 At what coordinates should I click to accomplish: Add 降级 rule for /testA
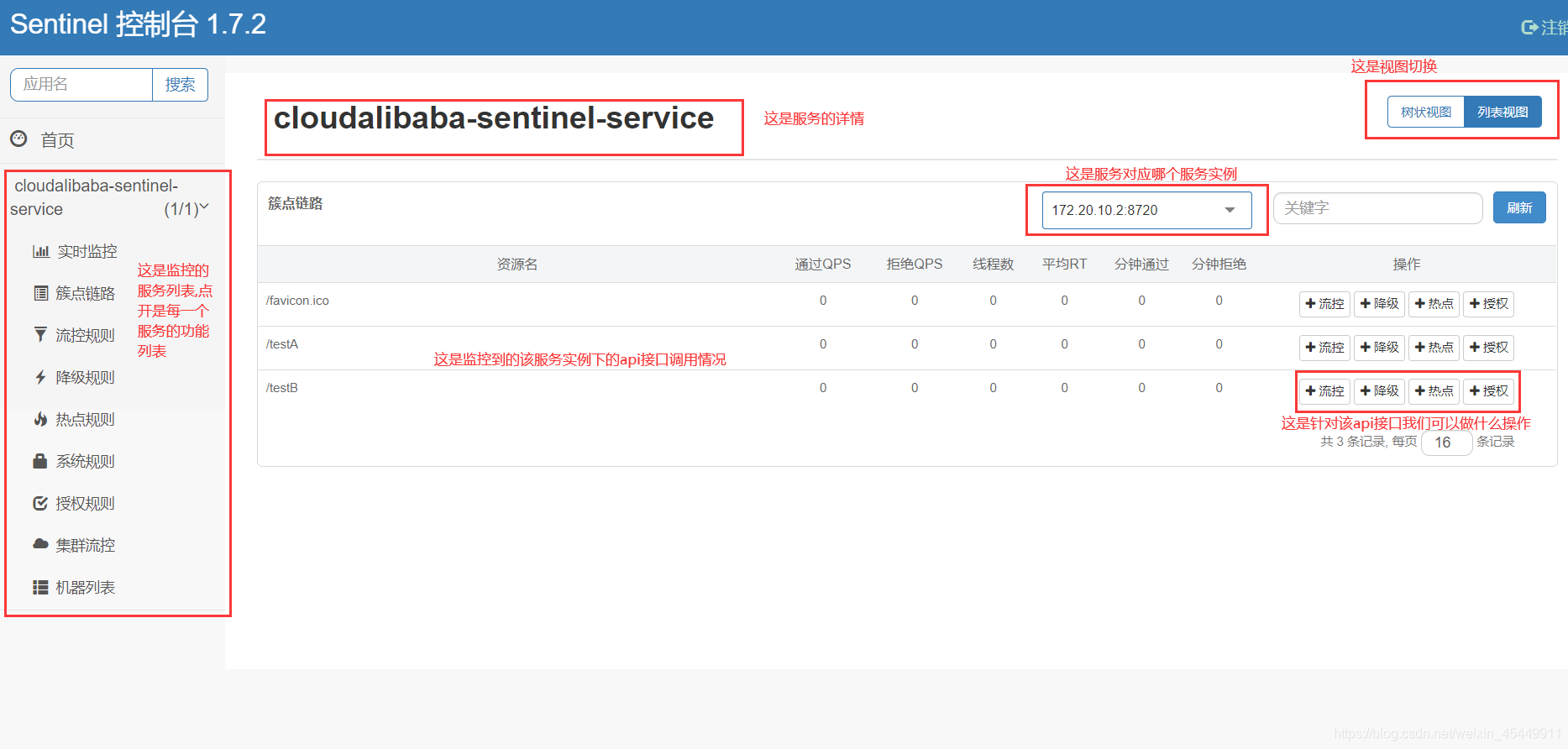coord(1379,348)
